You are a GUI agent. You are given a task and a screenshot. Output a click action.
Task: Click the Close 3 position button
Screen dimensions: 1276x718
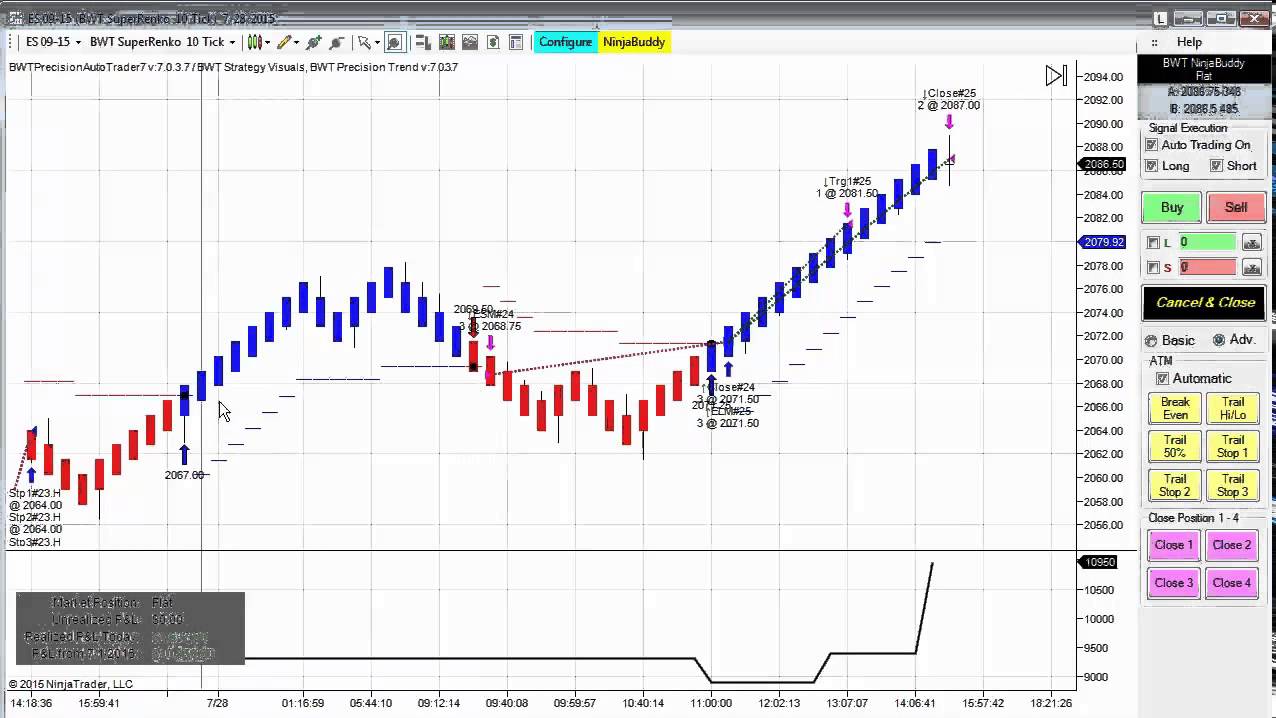[1174, 583]
